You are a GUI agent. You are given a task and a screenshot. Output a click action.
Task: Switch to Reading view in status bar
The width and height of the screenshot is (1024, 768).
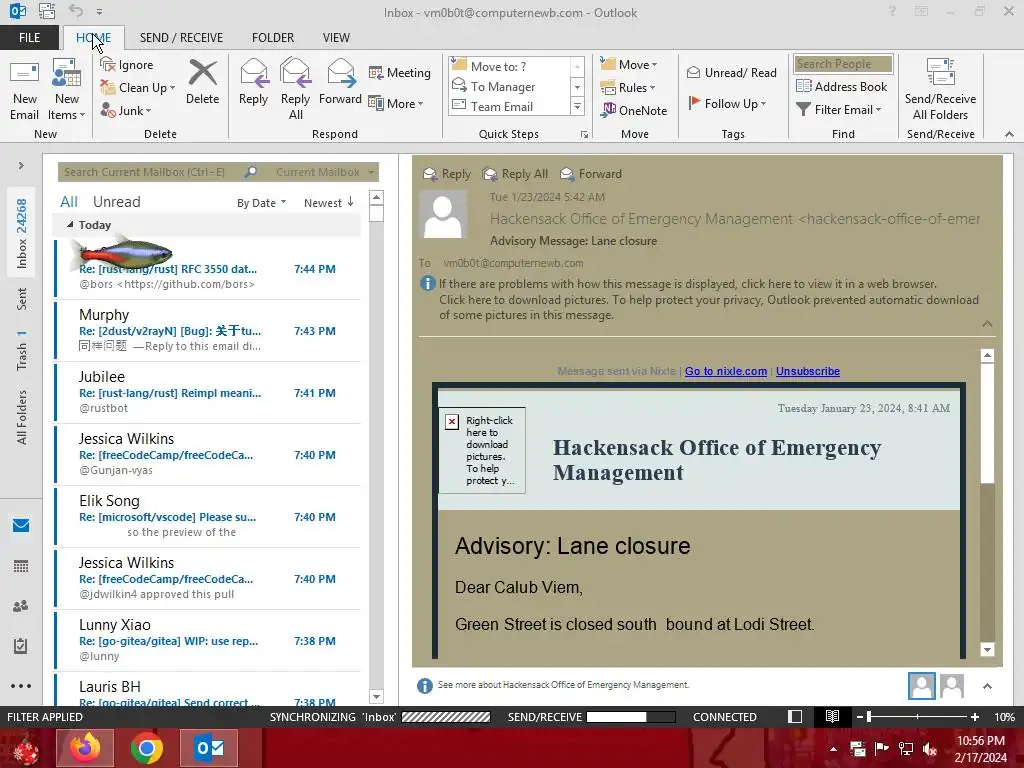[x=832, y=716]
